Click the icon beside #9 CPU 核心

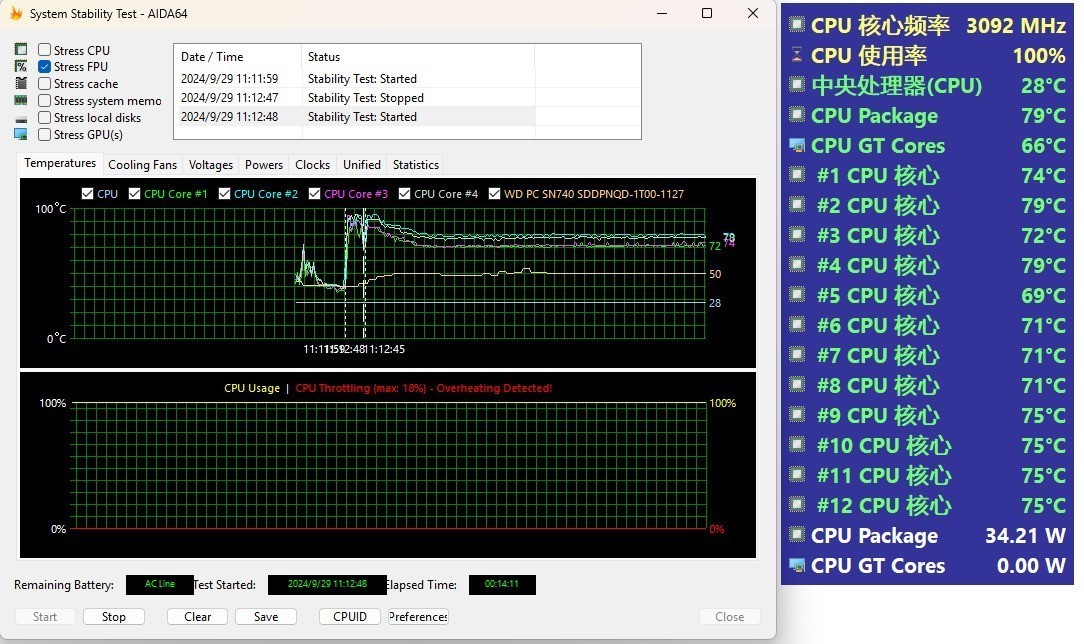pos(796,414)
